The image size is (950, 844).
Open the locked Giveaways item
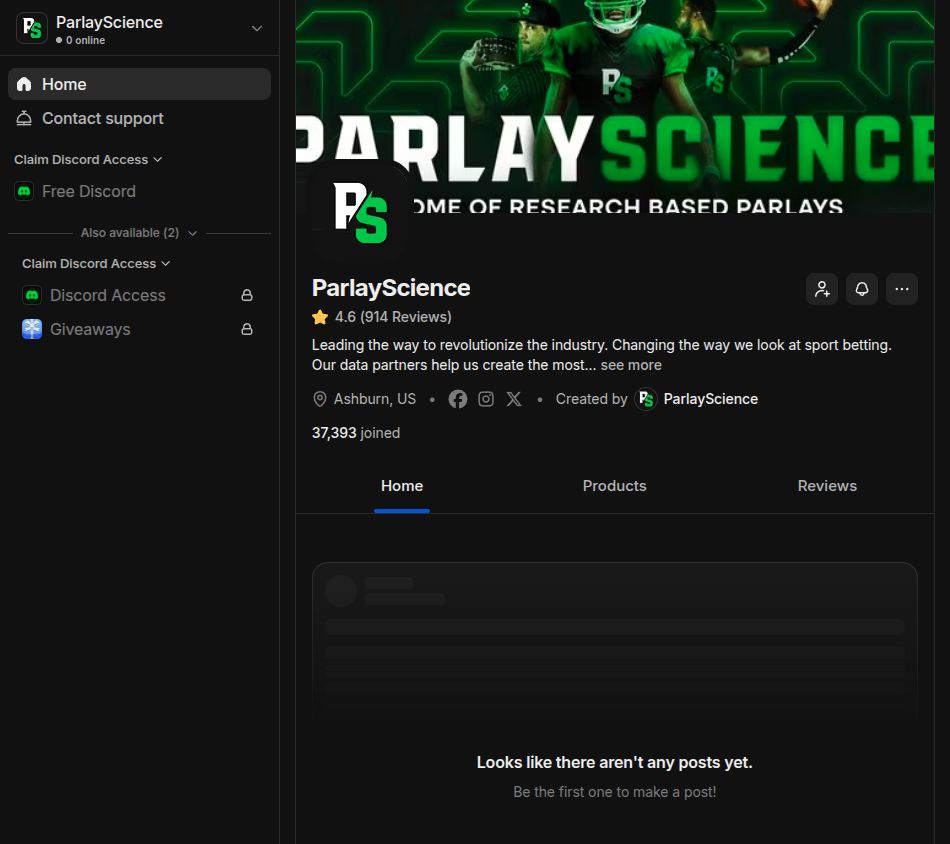pos(139,329)
